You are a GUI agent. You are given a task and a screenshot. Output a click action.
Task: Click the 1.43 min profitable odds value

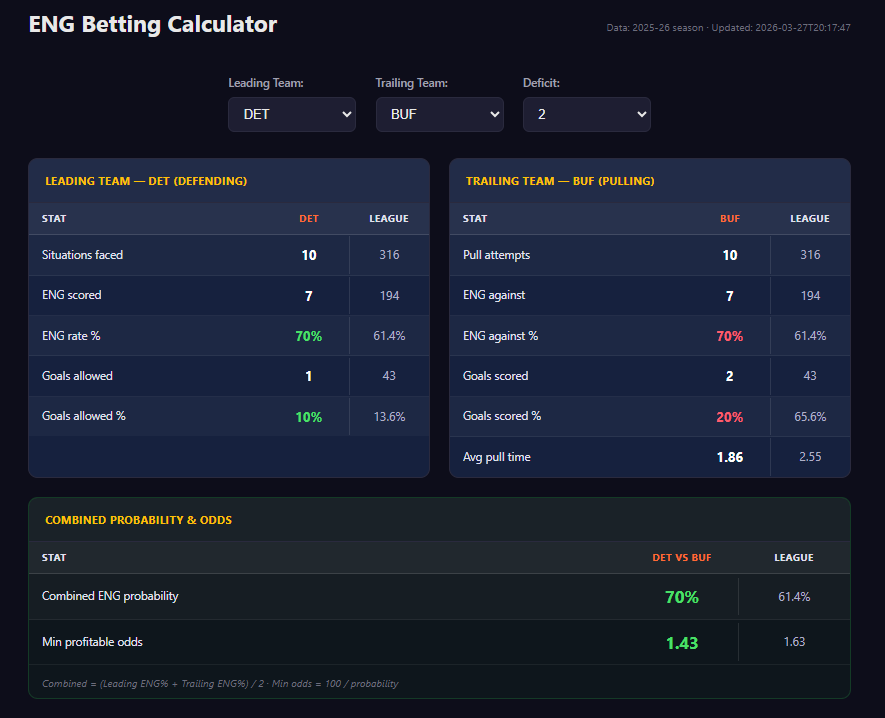tap(682, 643)
